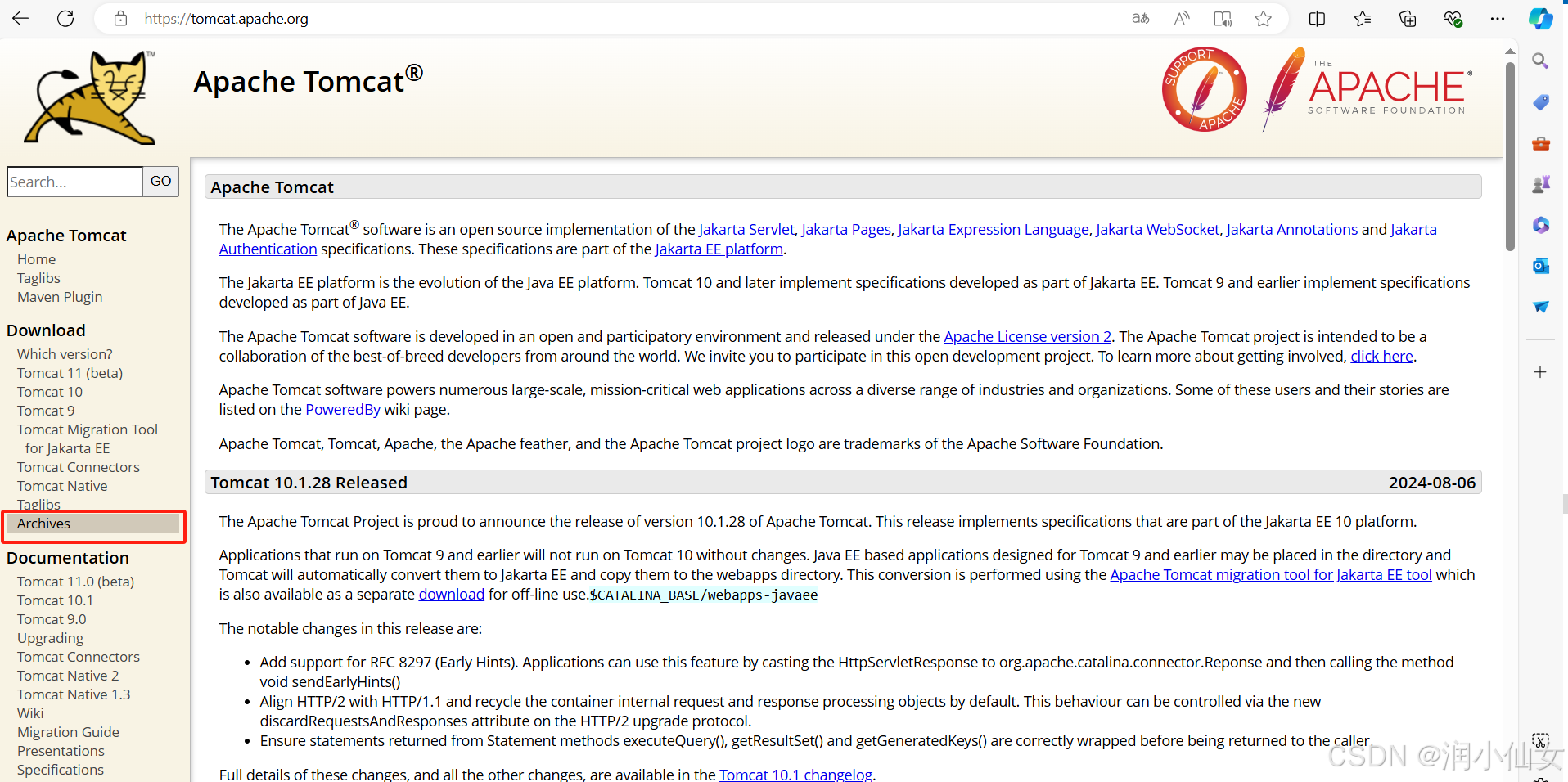This screenshot has width=1568, height=782.
Task: Go back with the browser back arrow
Action: click(20, 18)
